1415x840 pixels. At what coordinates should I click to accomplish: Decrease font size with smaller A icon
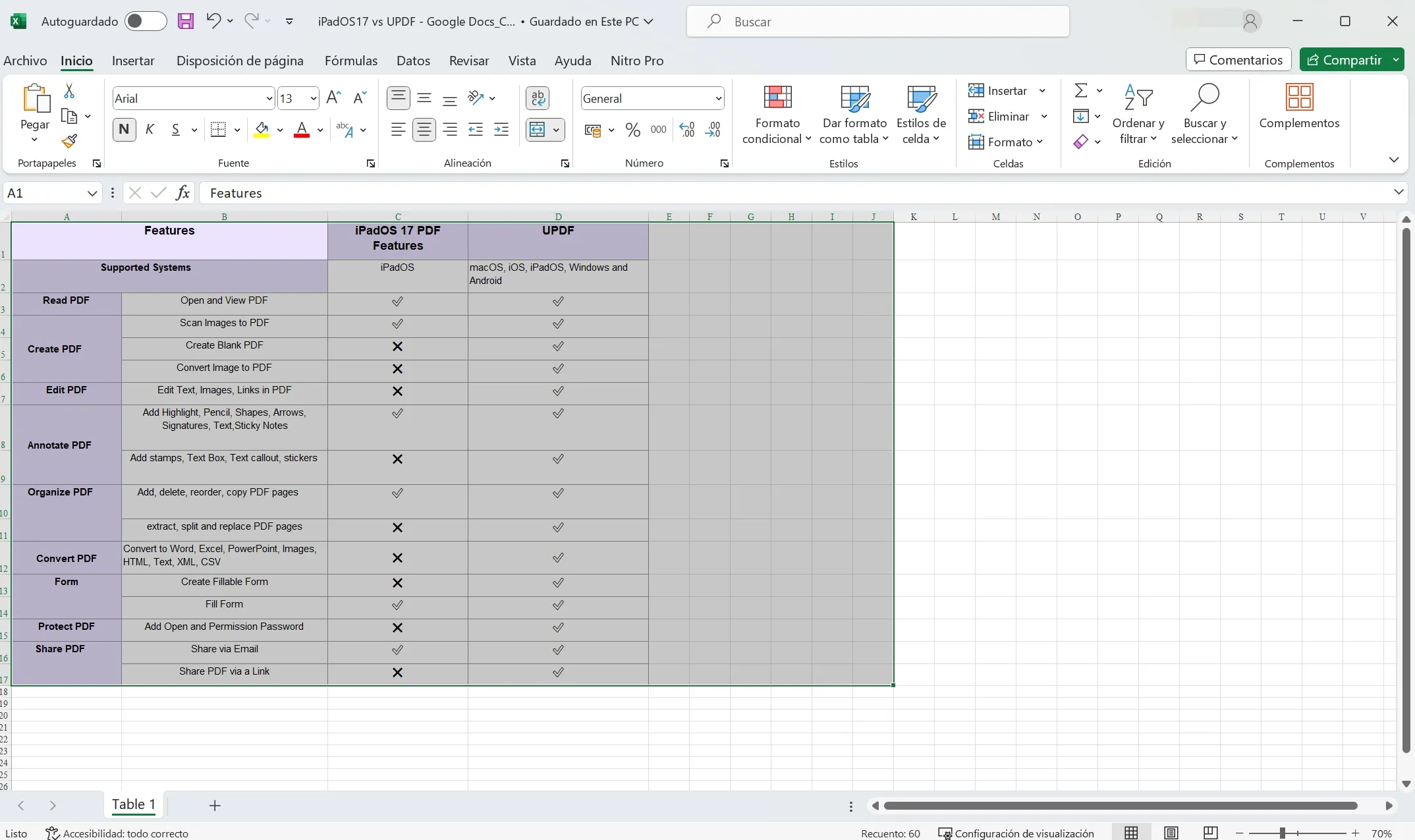[x=360, y=98]
